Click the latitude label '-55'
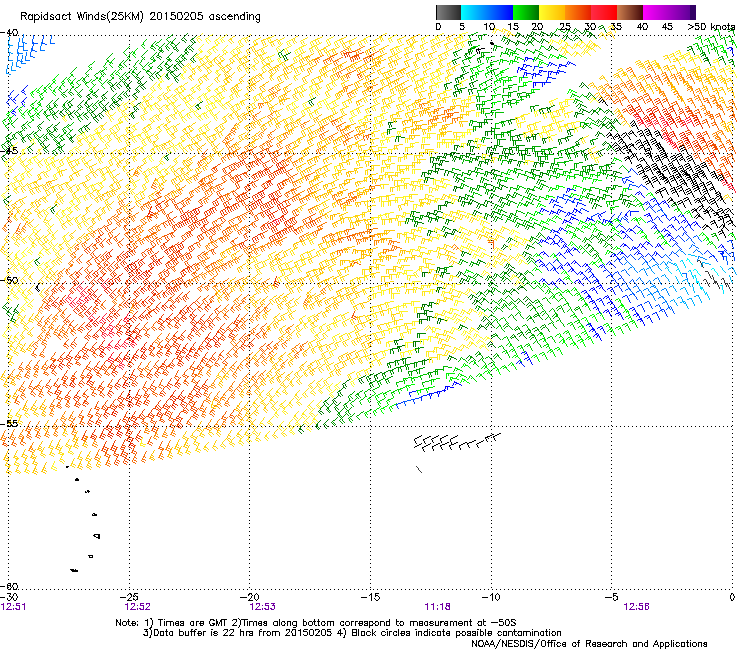740x650 pixels. tap(9, 423)
